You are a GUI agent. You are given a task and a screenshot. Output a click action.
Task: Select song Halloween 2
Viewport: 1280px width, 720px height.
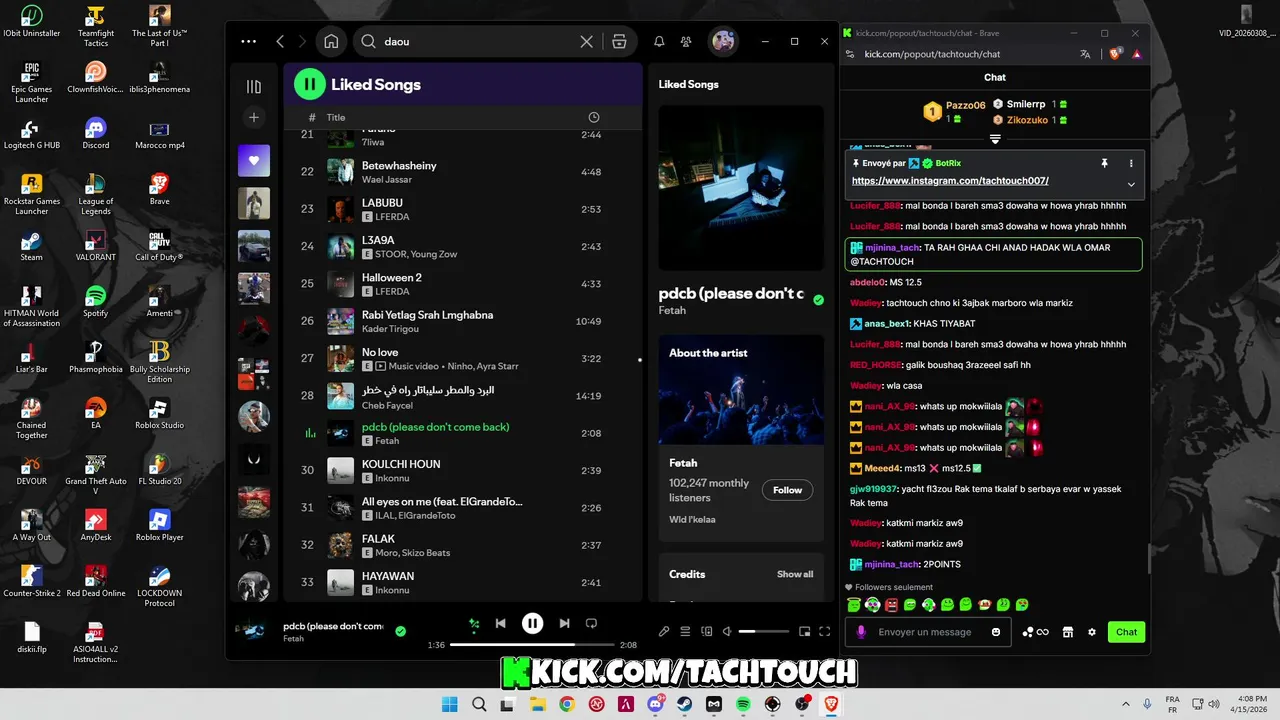(462, 284)
